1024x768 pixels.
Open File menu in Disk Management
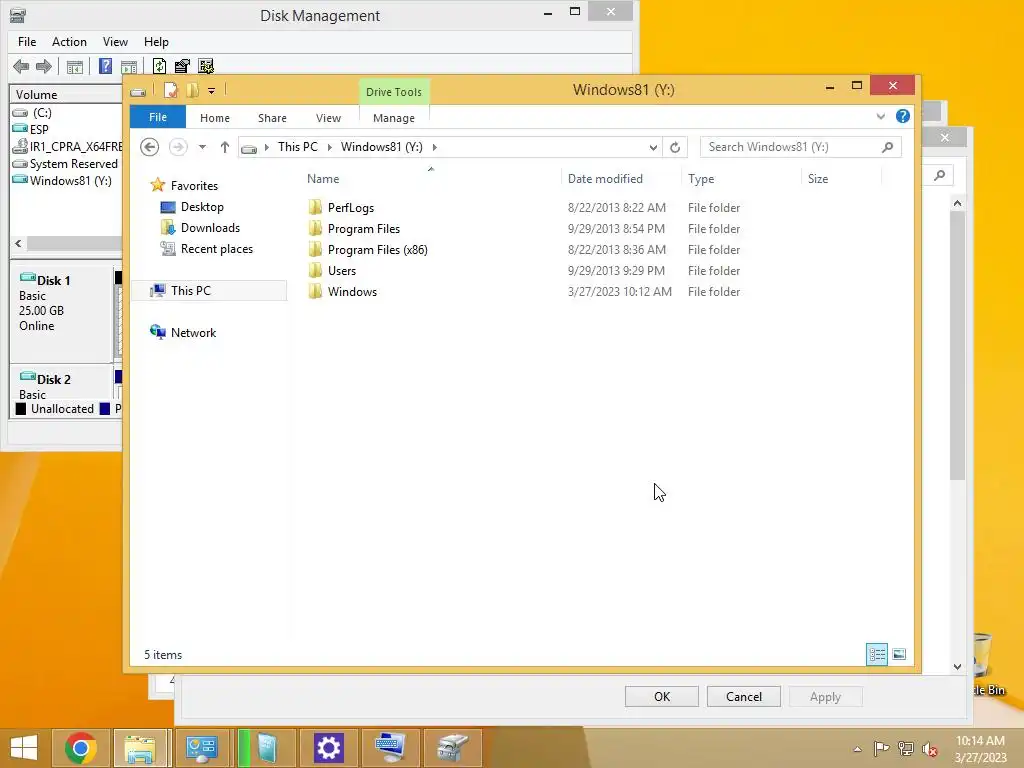(27, 42)
